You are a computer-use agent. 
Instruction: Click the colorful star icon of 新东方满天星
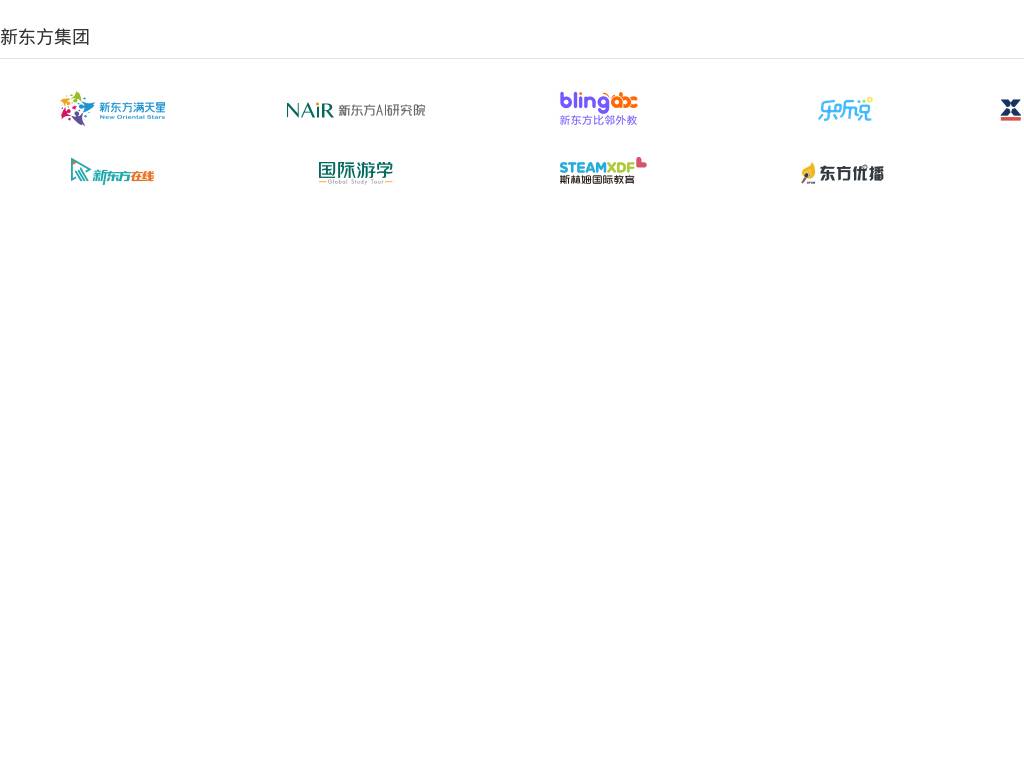76,108
